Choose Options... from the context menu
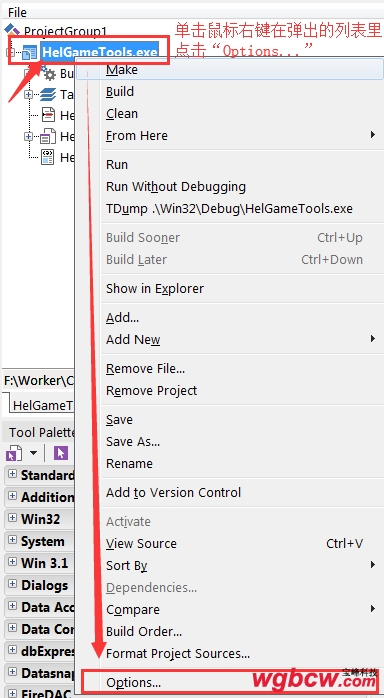The image size is (384, 698). [133, 682]
